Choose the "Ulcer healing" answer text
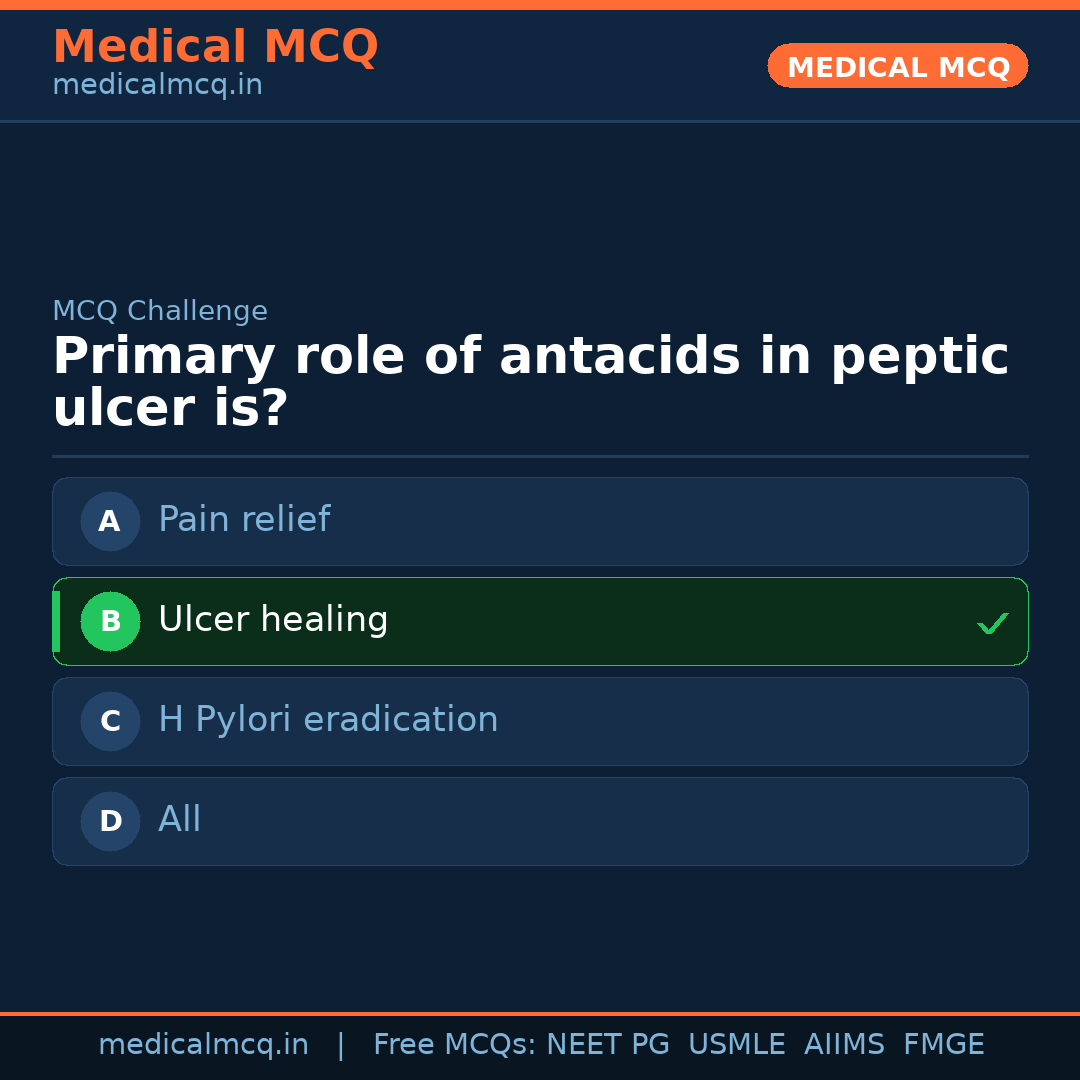The image size is (1080, 1080). coord(273,620)
